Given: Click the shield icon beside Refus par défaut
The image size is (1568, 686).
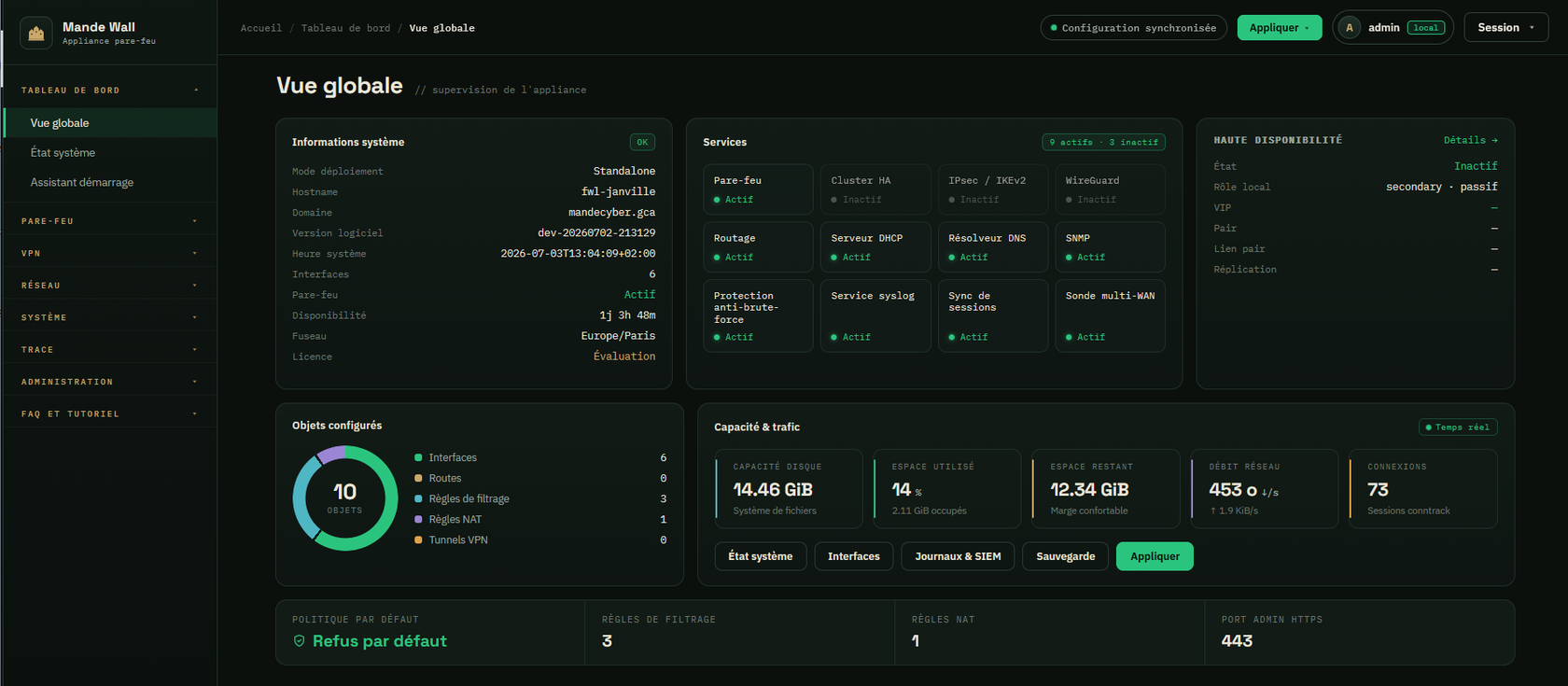Looking at the screenshot, I should 300,641.
